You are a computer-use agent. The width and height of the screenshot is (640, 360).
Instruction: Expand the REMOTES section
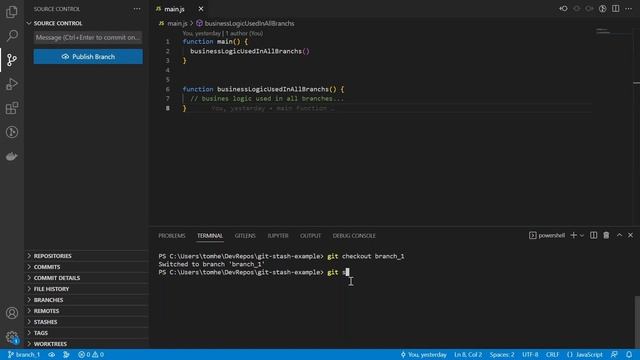click(x=87, y=311)
